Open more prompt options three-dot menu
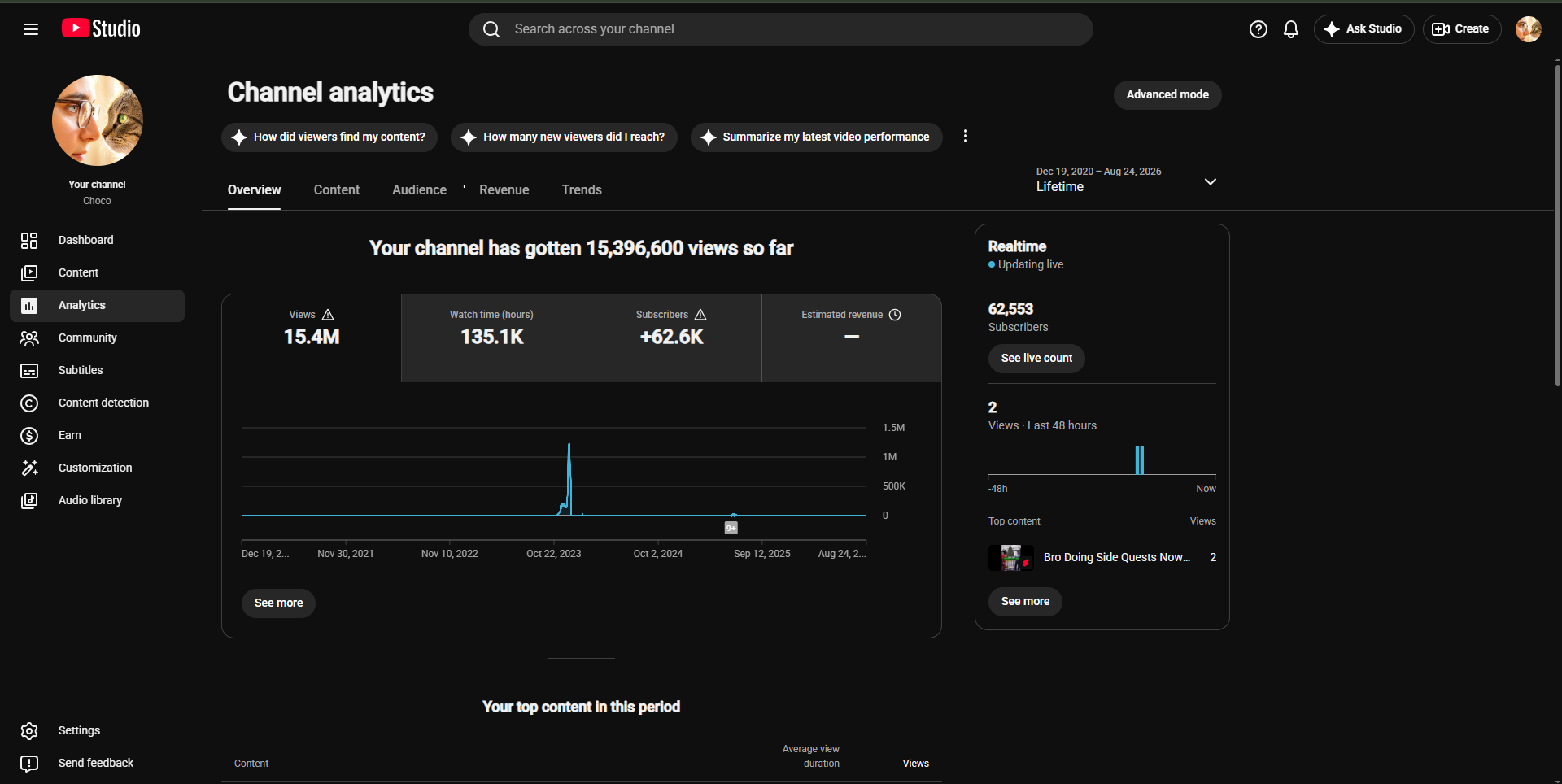Image resolution: width=1562 pixels, height=784 pixels. pos(965,137)
